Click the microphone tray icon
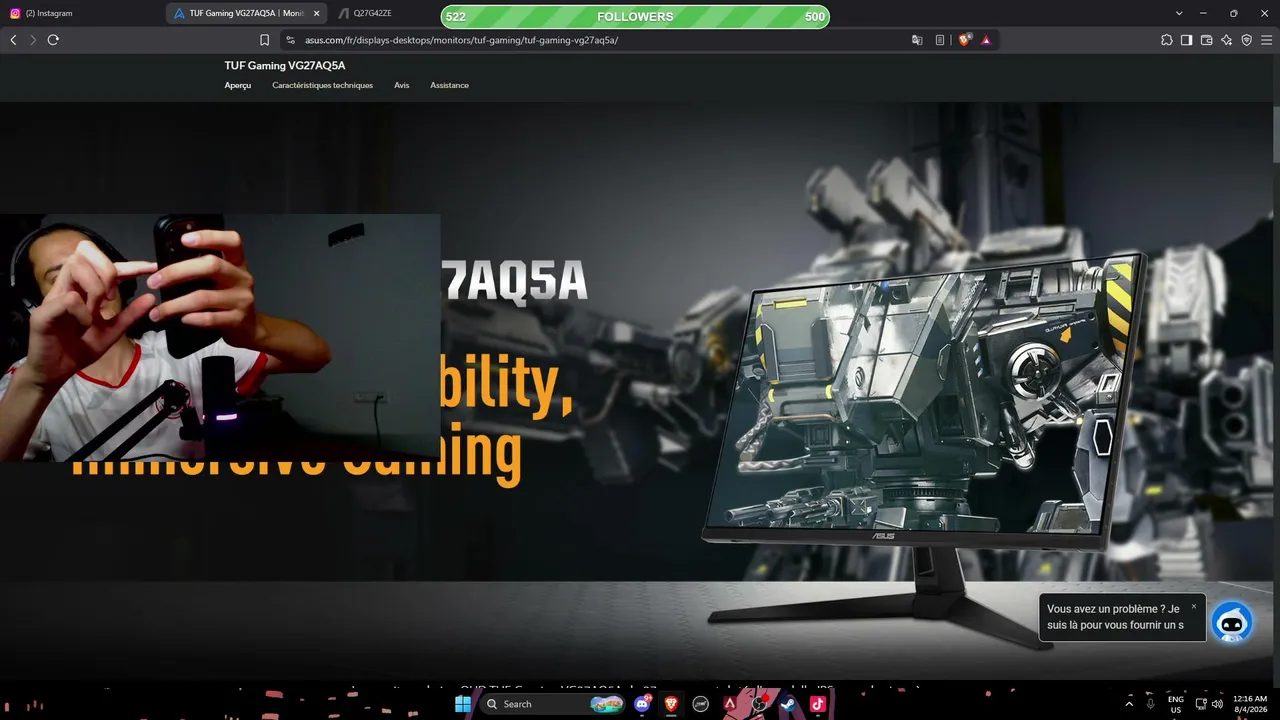 coord(1151,704)
